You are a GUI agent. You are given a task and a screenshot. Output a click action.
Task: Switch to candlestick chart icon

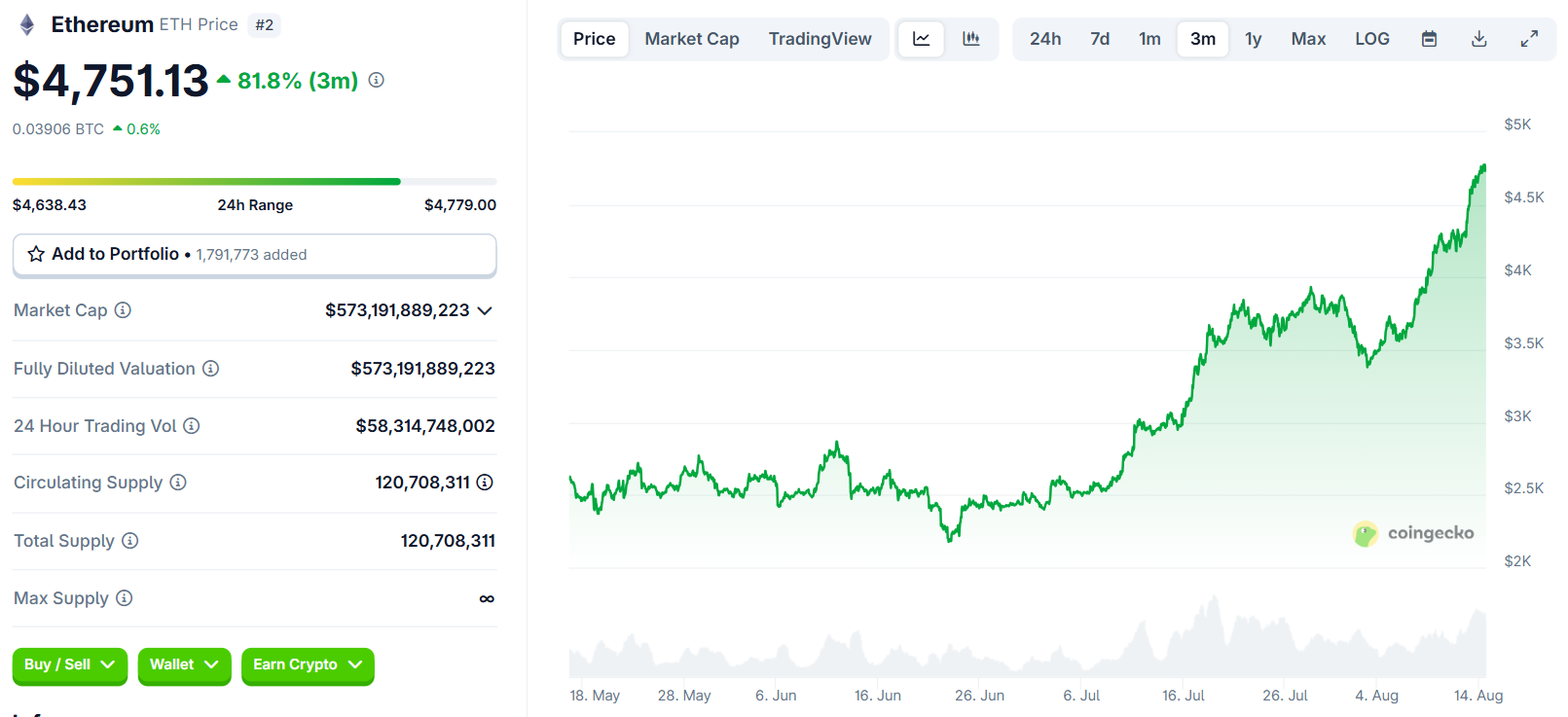(970, 39)
